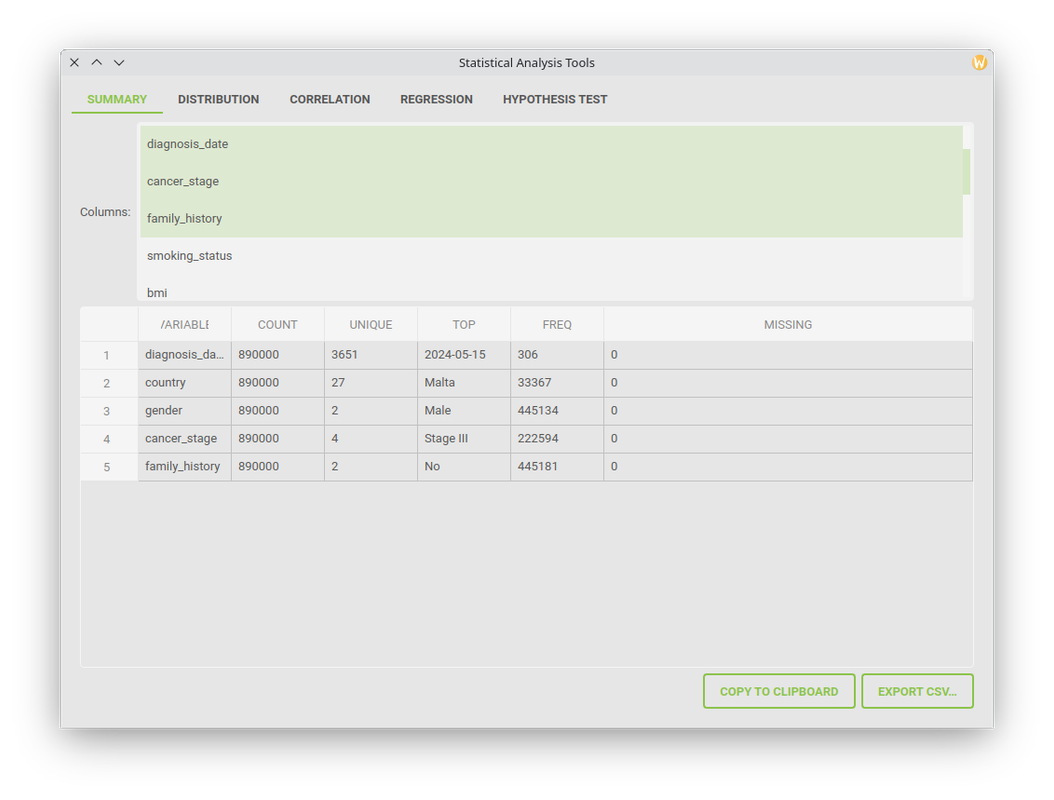
Task: Select diagnosis_date in the Columns list
Action: (x=551, y=144)
